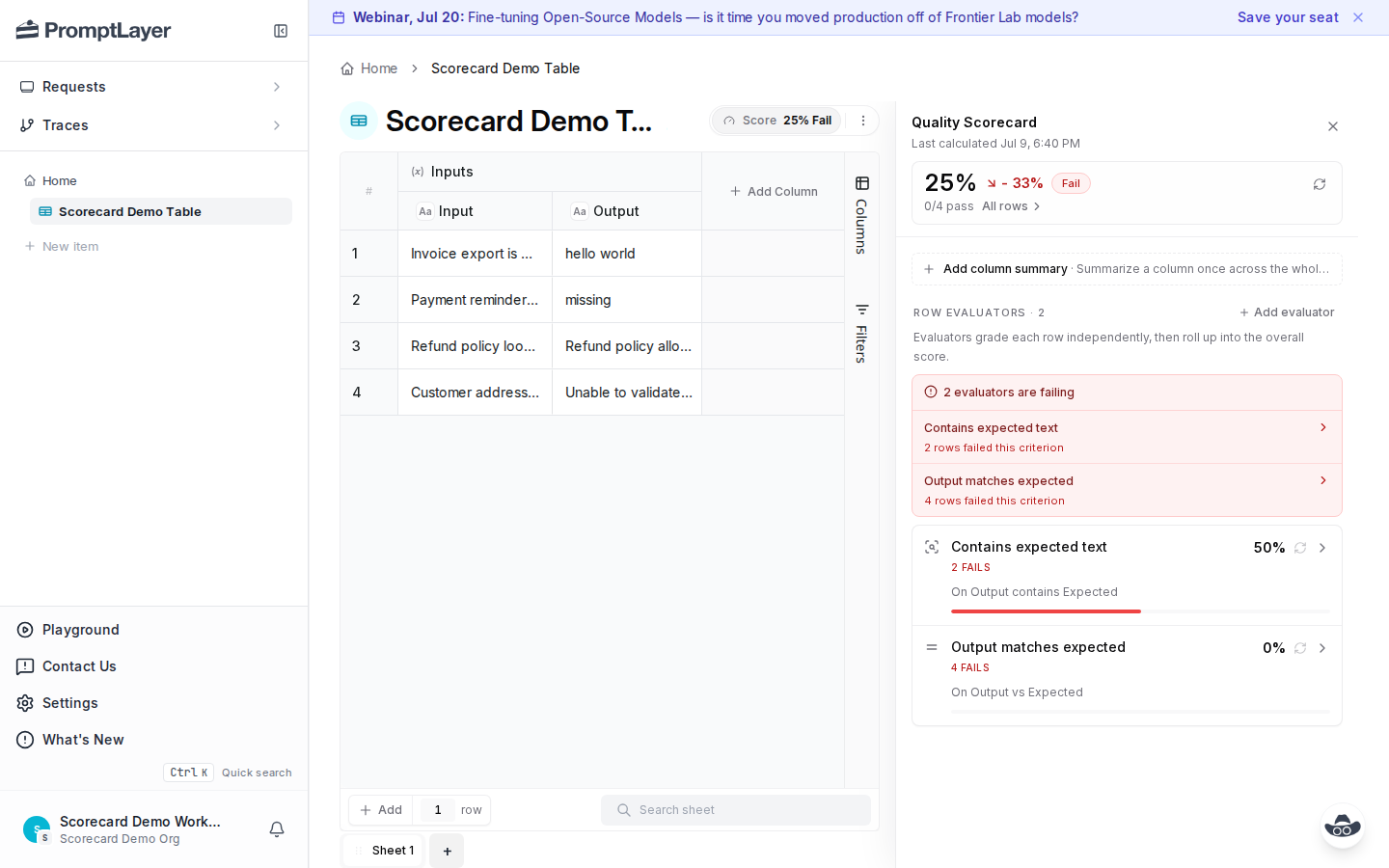Select the Inputs column group header
Viewport: 1389px width, 868px height.
click(550, 172)
